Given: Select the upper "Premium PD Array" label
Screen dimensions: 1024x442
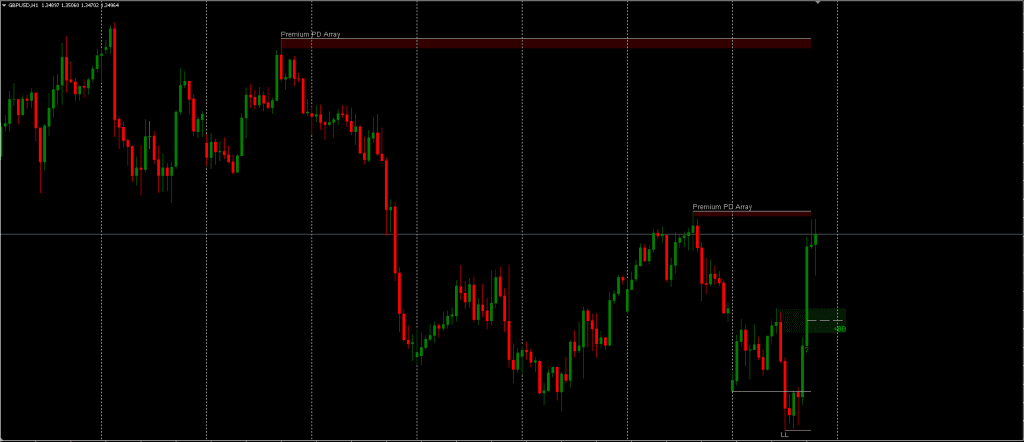Looking at the screenshot, I should point(310,34).
